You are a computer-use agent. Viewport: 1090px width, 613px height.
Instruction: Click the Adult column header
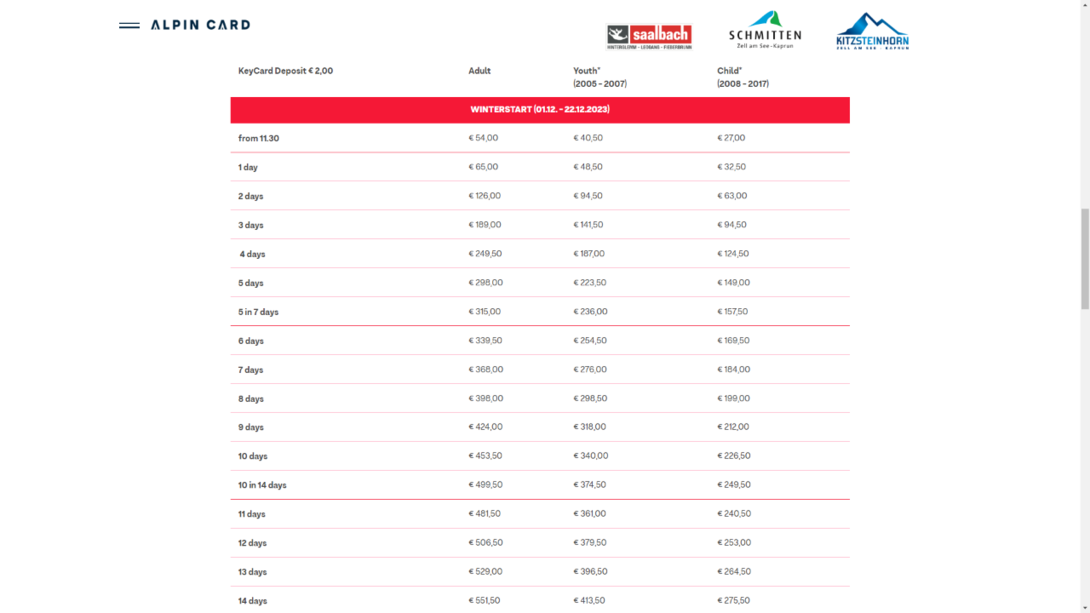(x=480, y=71)
